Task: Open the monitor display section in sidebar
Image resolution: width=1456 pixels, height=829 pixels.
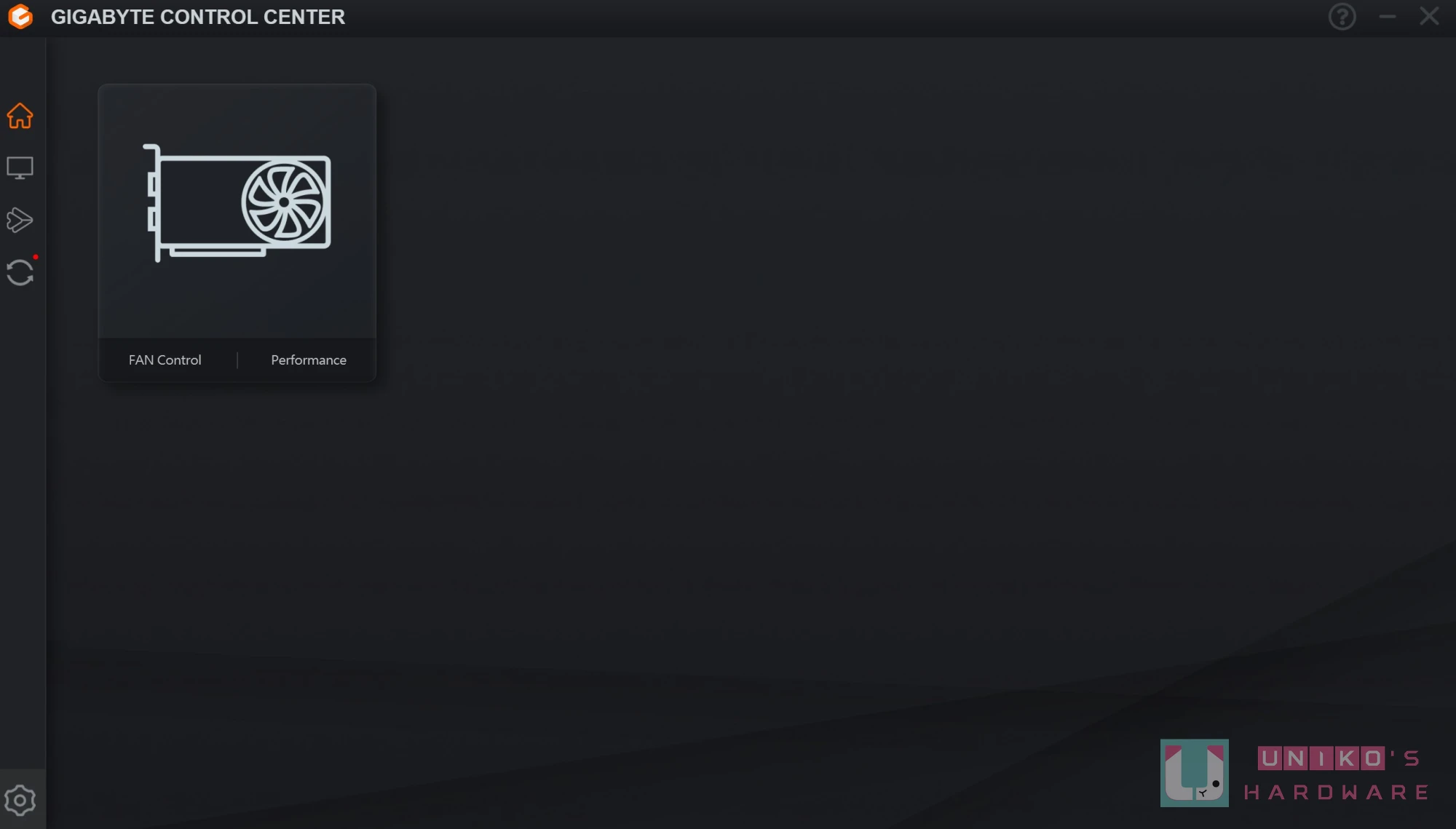Action: tap(20, 168)
